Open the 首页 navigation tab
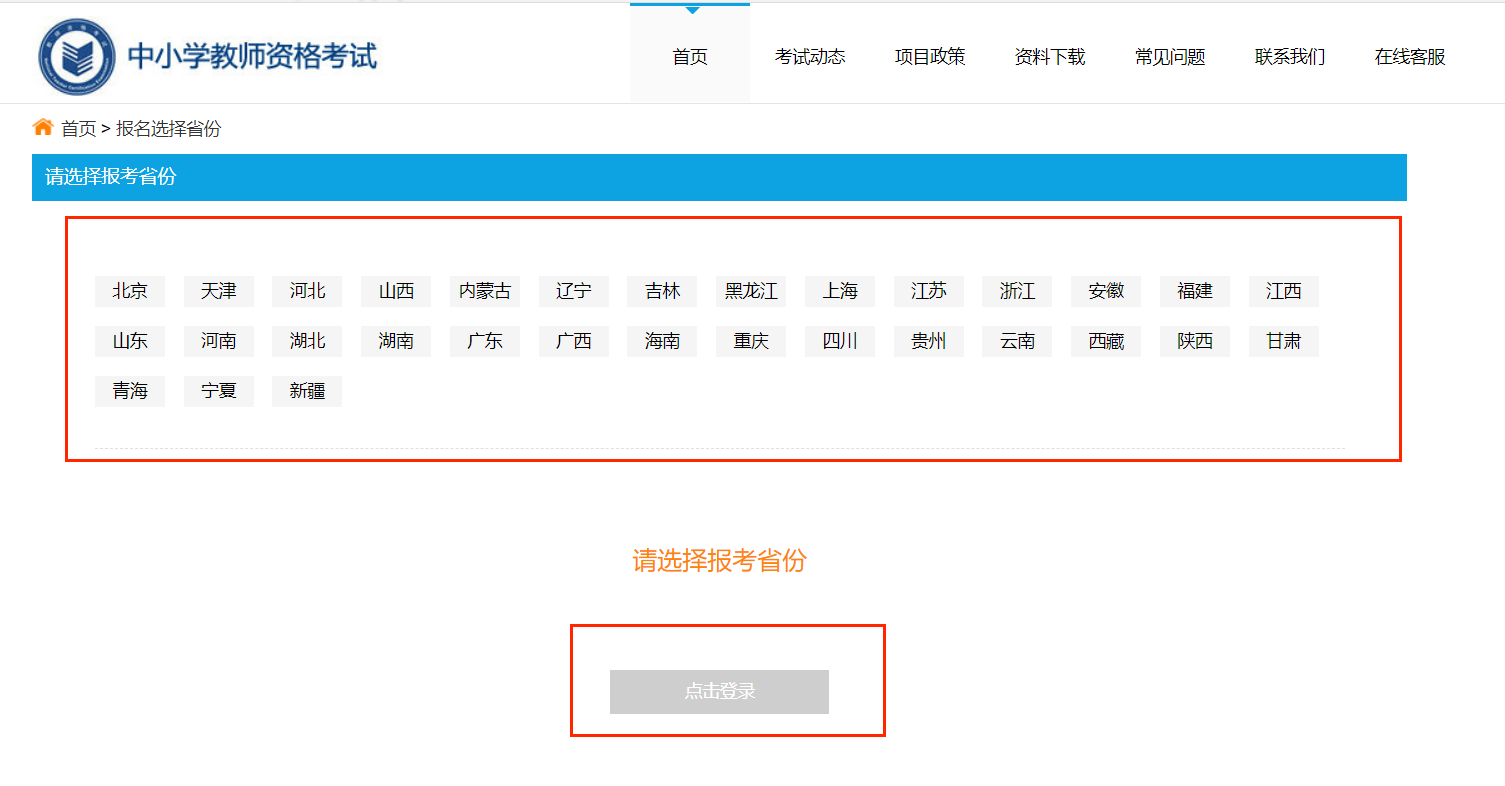 pyautogui.click(x=690, y=57)
